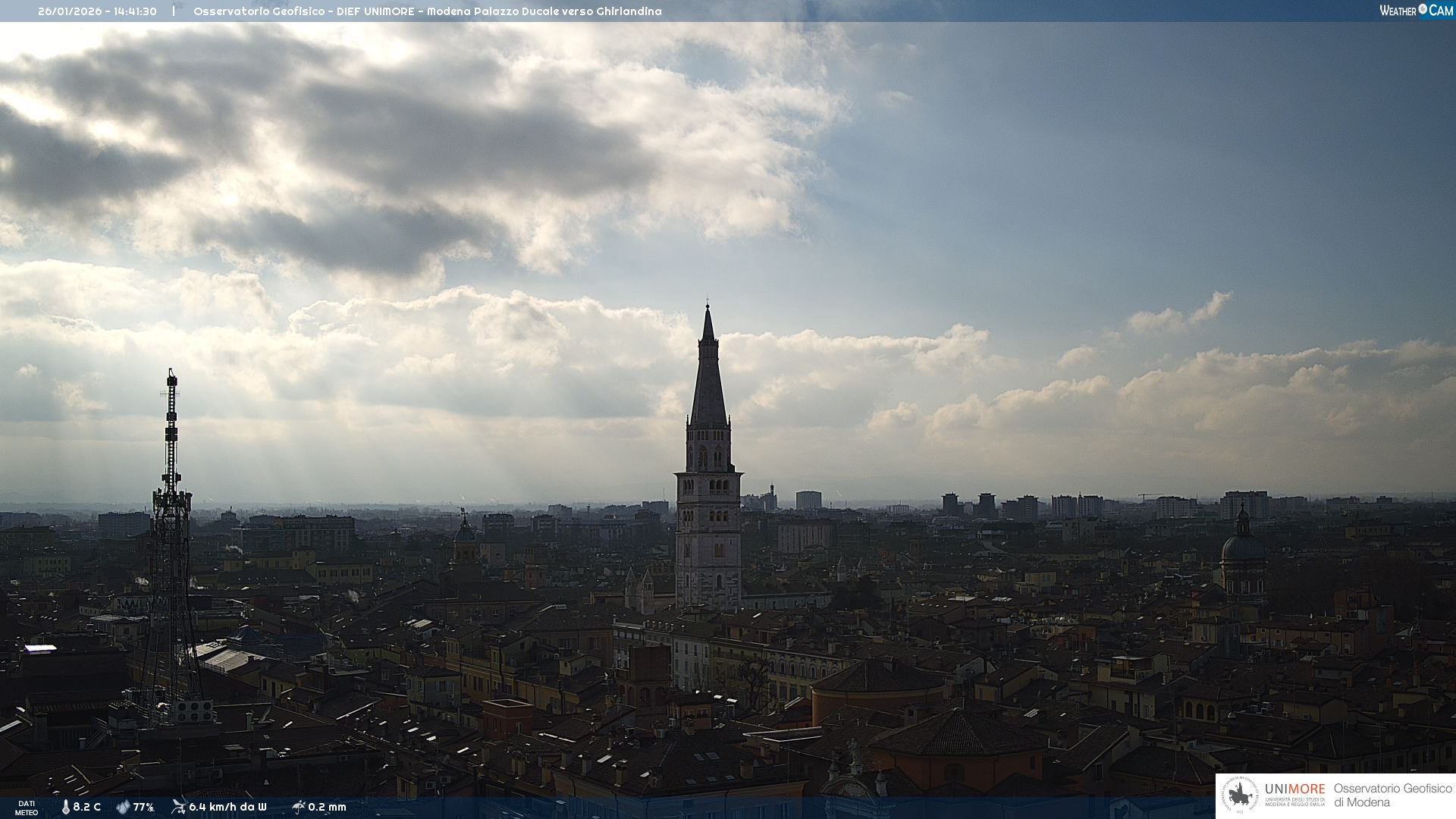Click the domed church on the right
The width and height of the screenshot is (1456, 819).
pos(1242,548)
